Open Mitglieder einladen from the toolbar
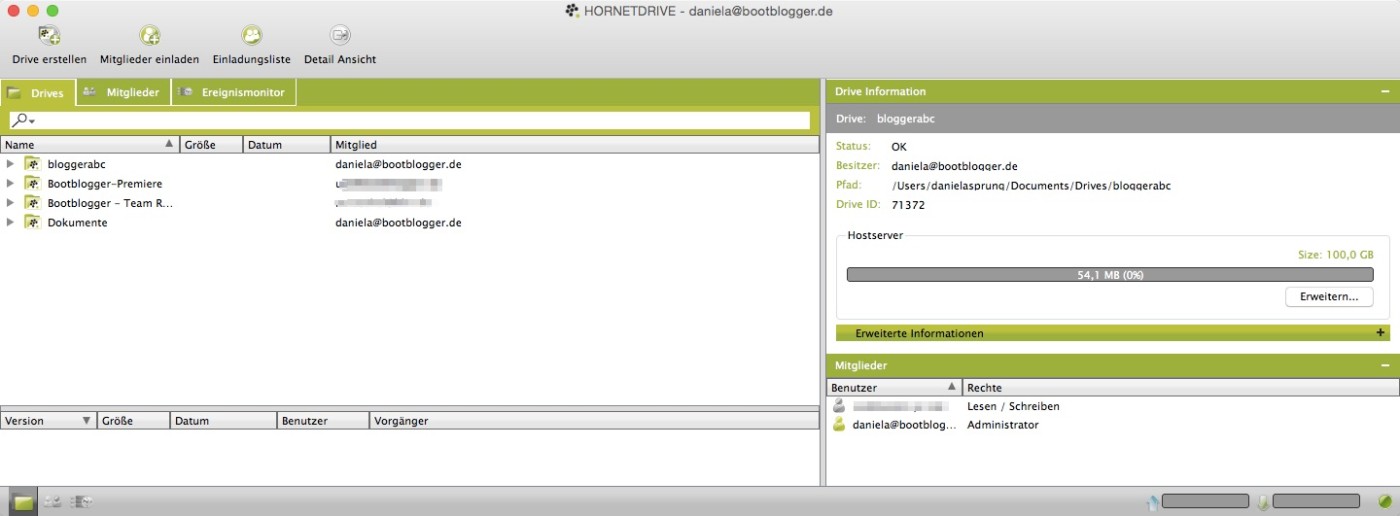 coord(149,36)
